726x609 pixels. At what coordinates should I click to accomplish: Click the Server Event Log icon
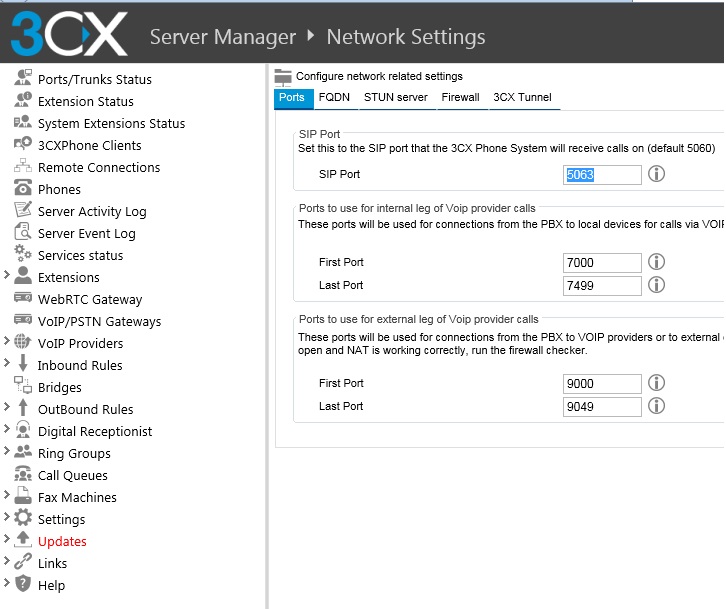coord(23,231)
